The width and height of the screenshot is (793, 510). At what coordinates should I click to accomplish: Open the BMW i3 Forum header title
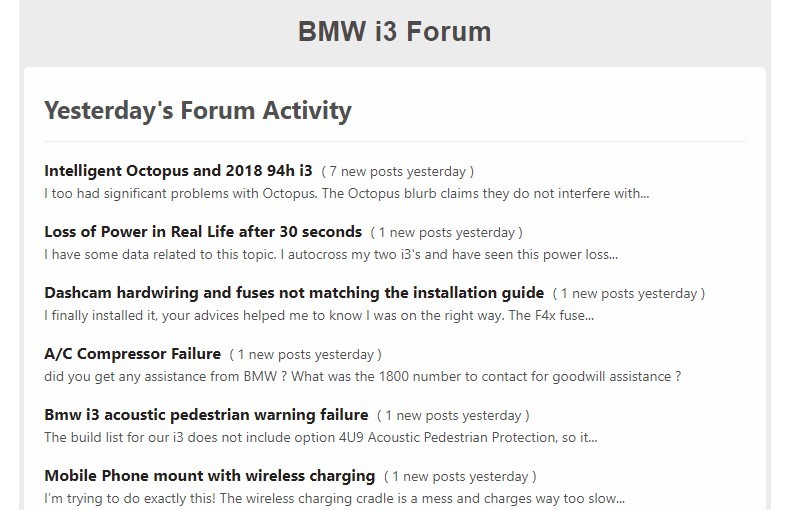394,31
